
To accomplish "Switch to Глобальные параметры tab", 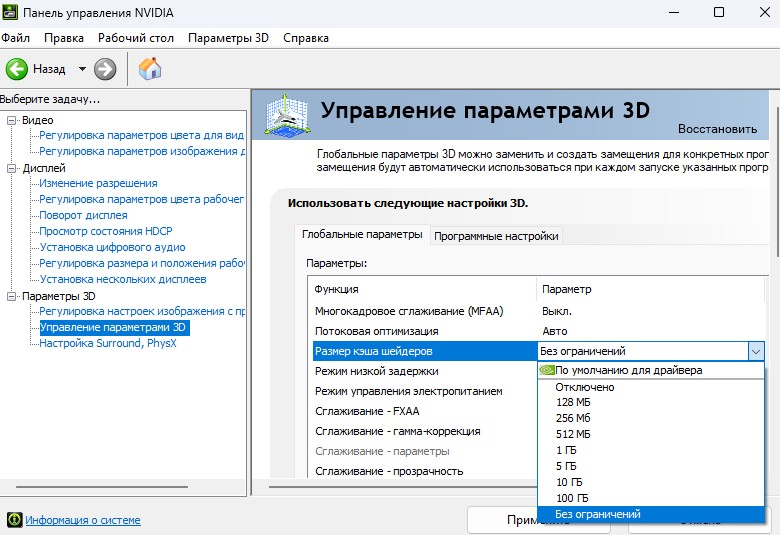I will [362, 234].
